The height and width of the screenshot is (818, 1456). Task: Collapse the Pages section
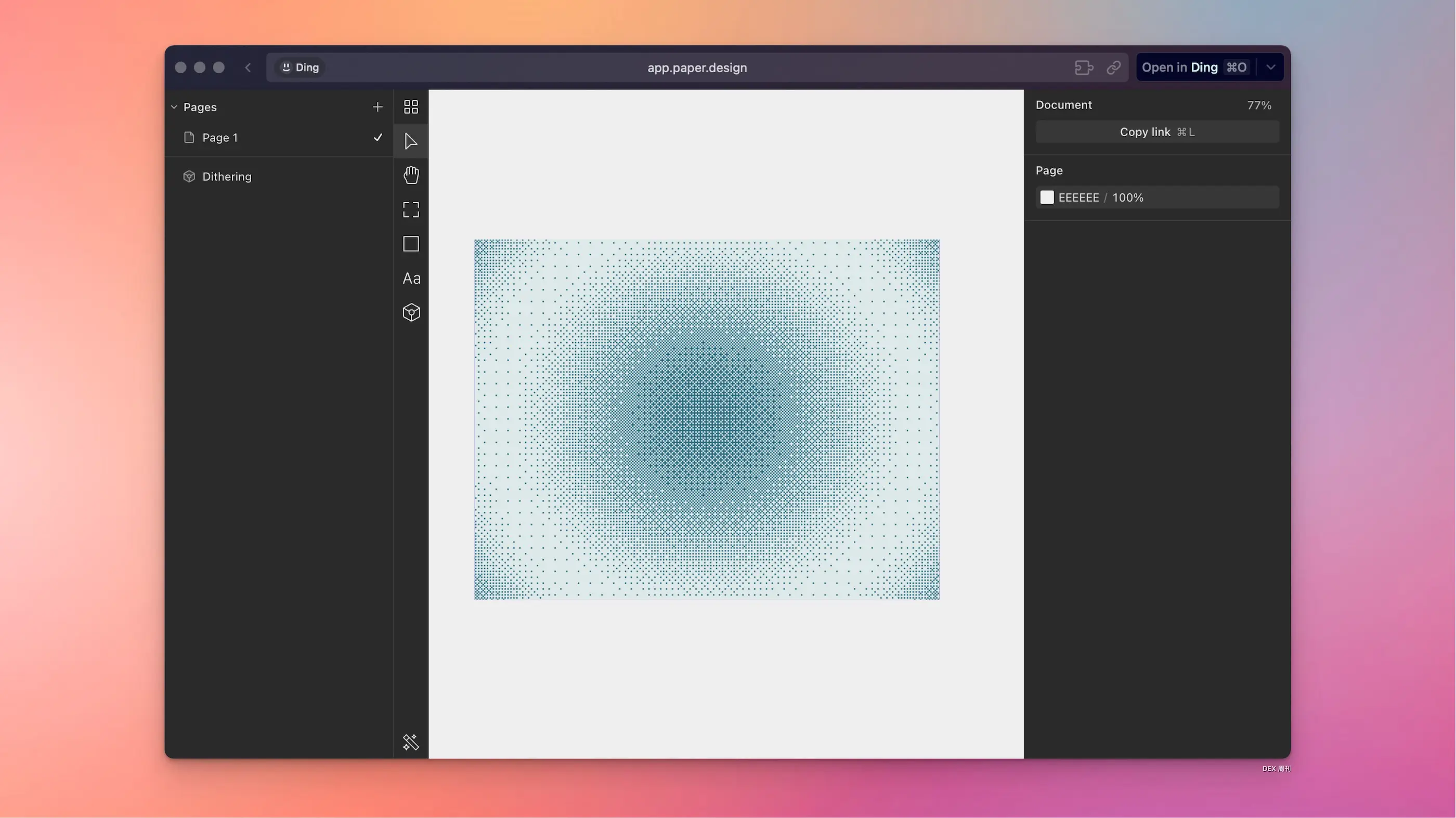pyautogui.click(x=174, y=107)
